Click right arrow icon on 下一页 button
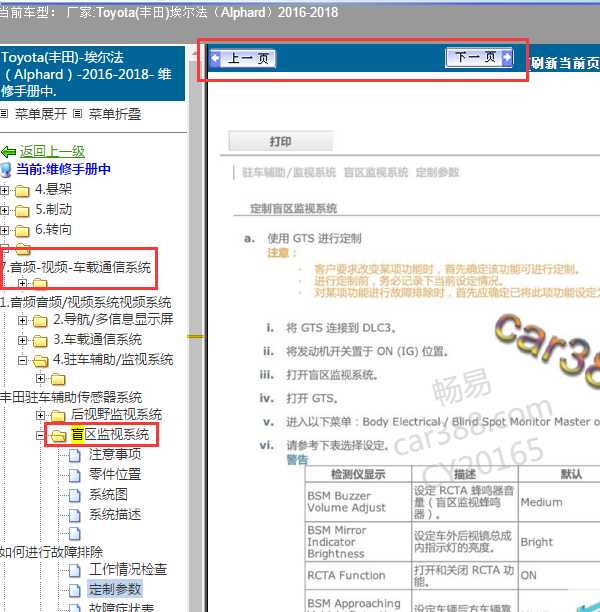Viewport: 600px width, 612px height. click(507, 58)
